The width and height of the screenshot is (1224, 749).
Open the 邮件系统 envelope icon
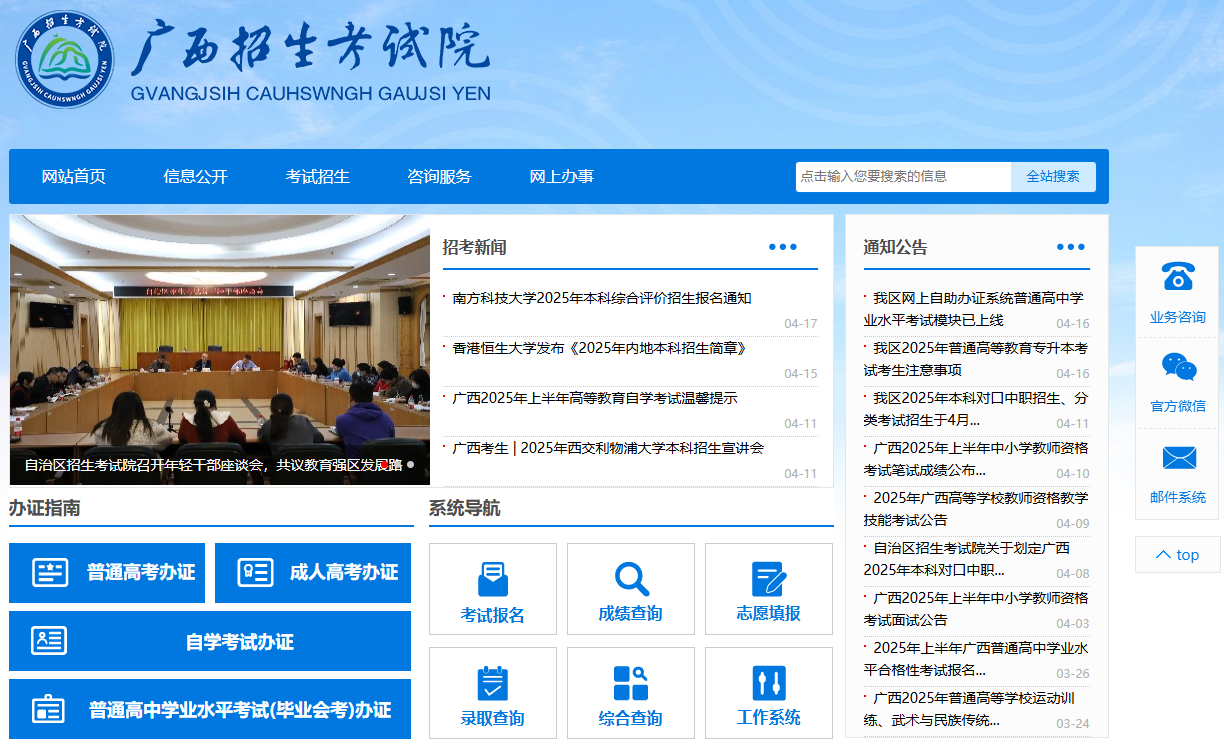tap(1178, 459)
